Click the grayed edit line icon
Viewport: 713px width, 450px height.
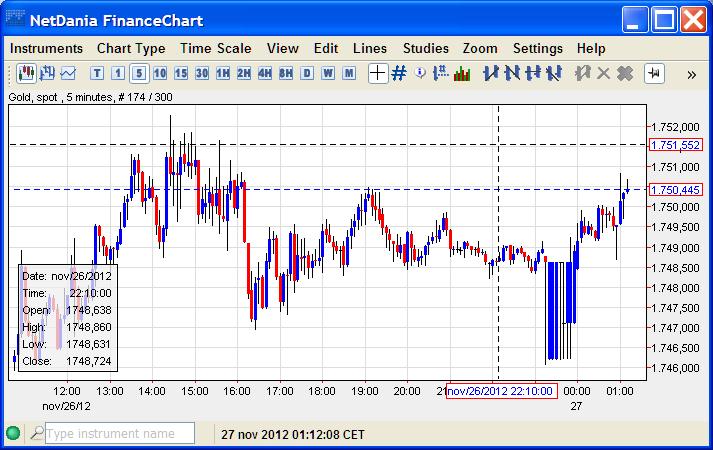coord(582,73)
